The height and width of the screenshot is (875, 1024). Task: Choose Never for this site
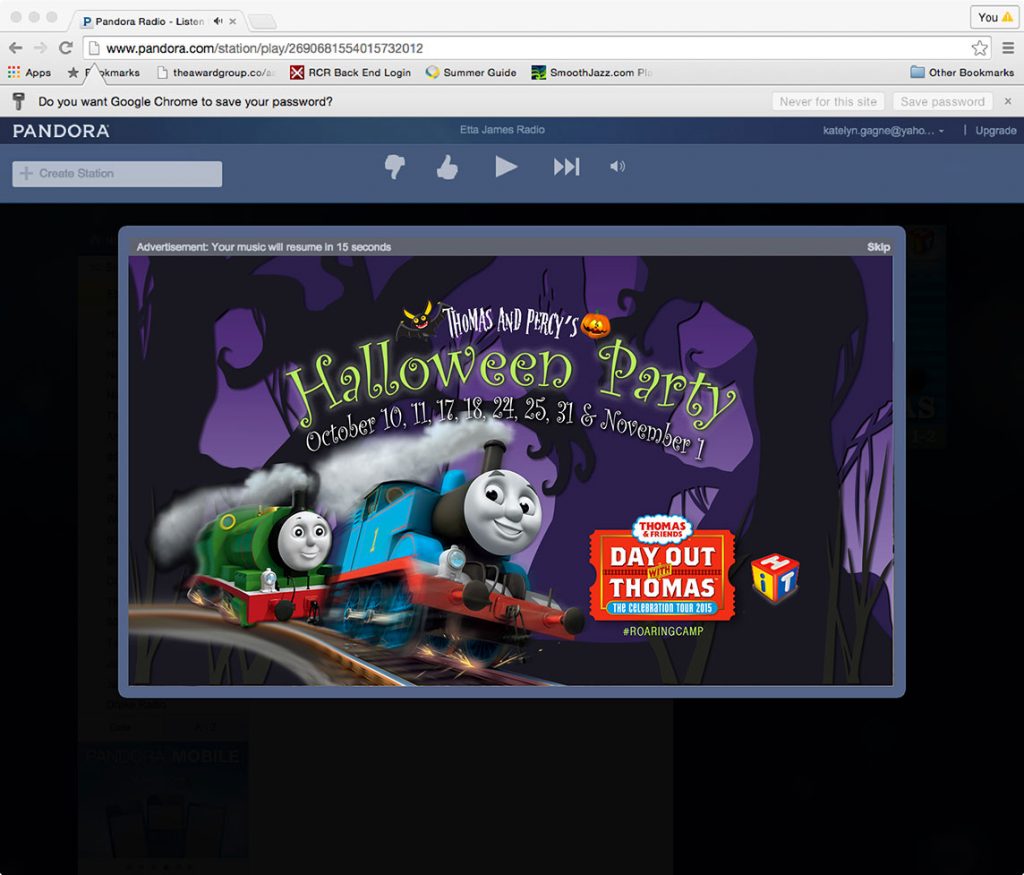(828, 101)
